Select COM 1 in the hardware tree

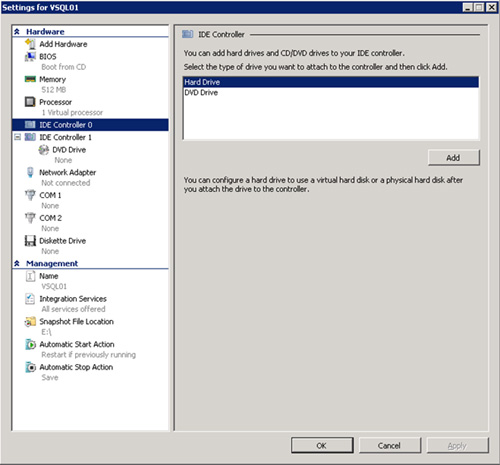pos(50,195)
